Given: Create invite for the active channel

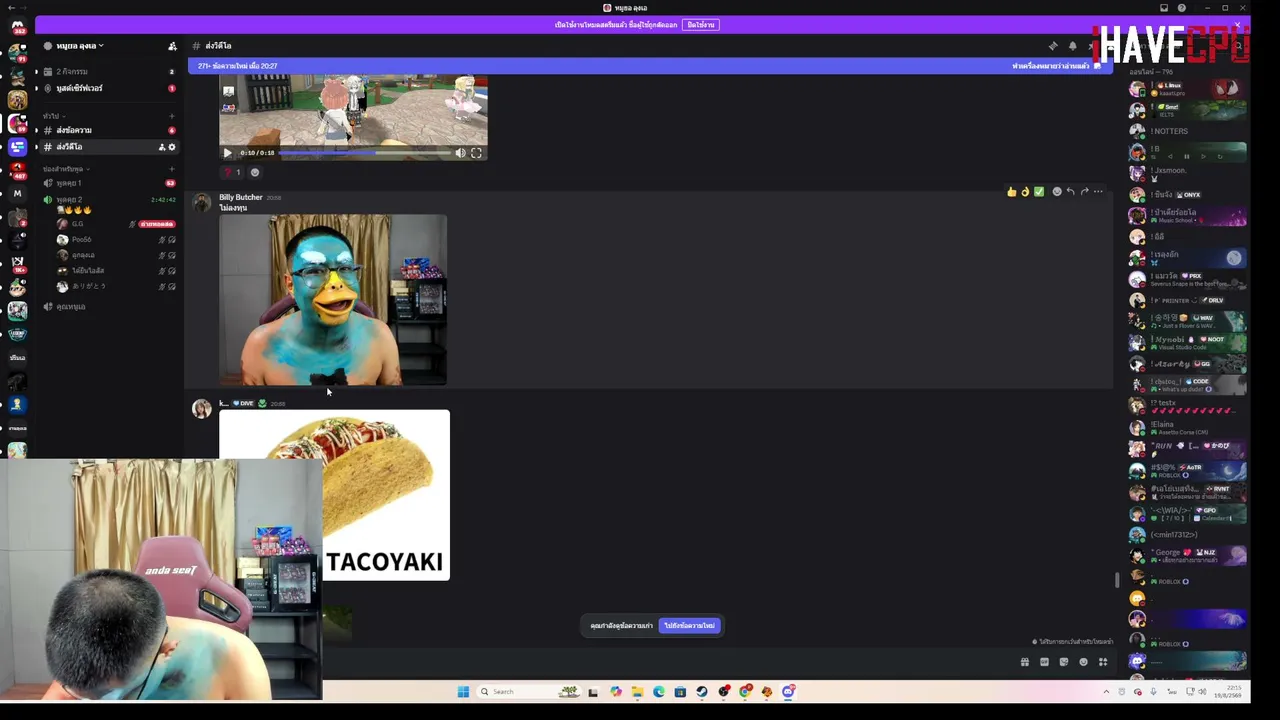Looking at the screenshot, I should (x=162, y=147).
